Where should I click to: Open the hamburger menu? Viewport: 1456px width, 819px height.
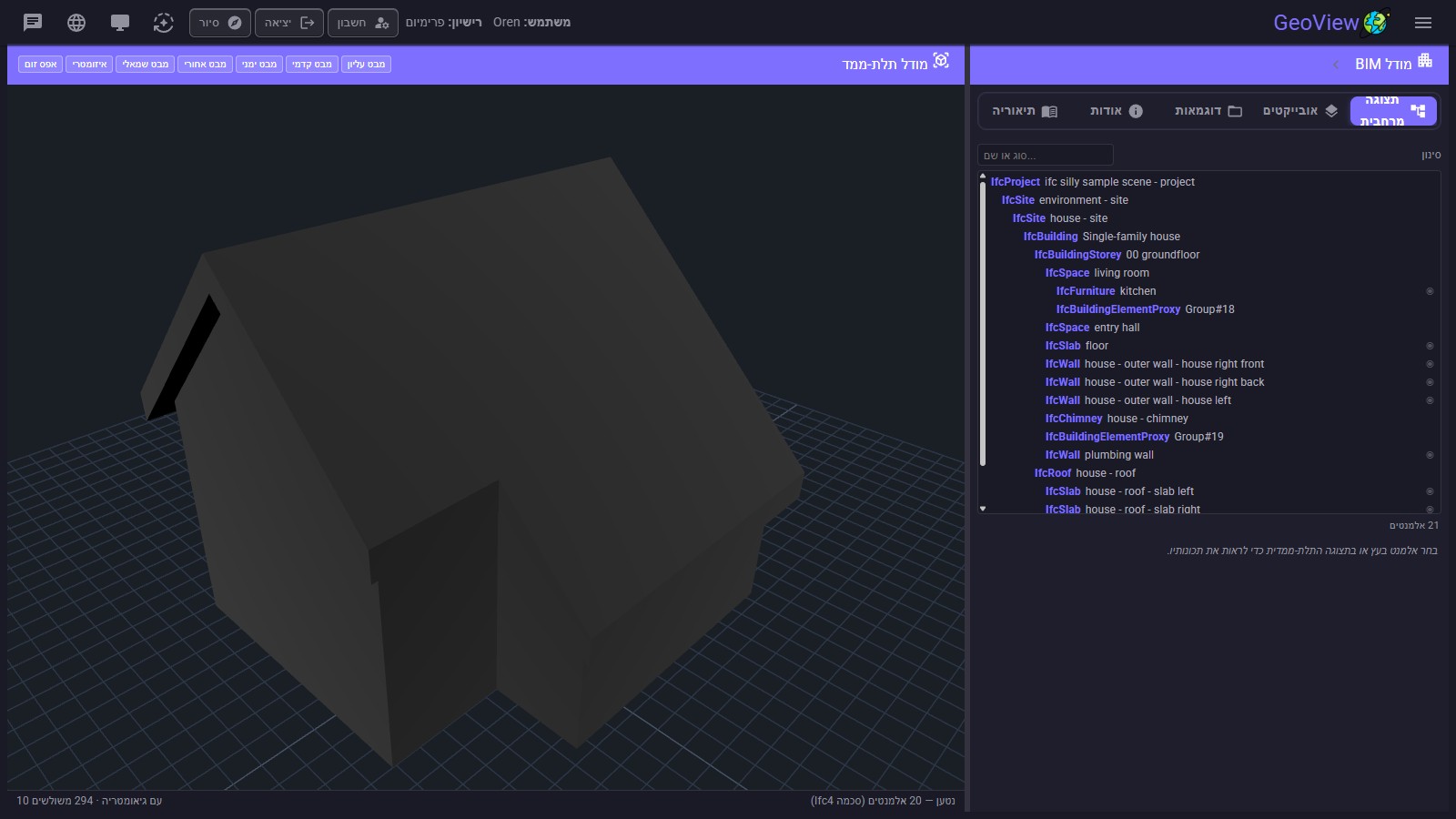pos(1423,23)
